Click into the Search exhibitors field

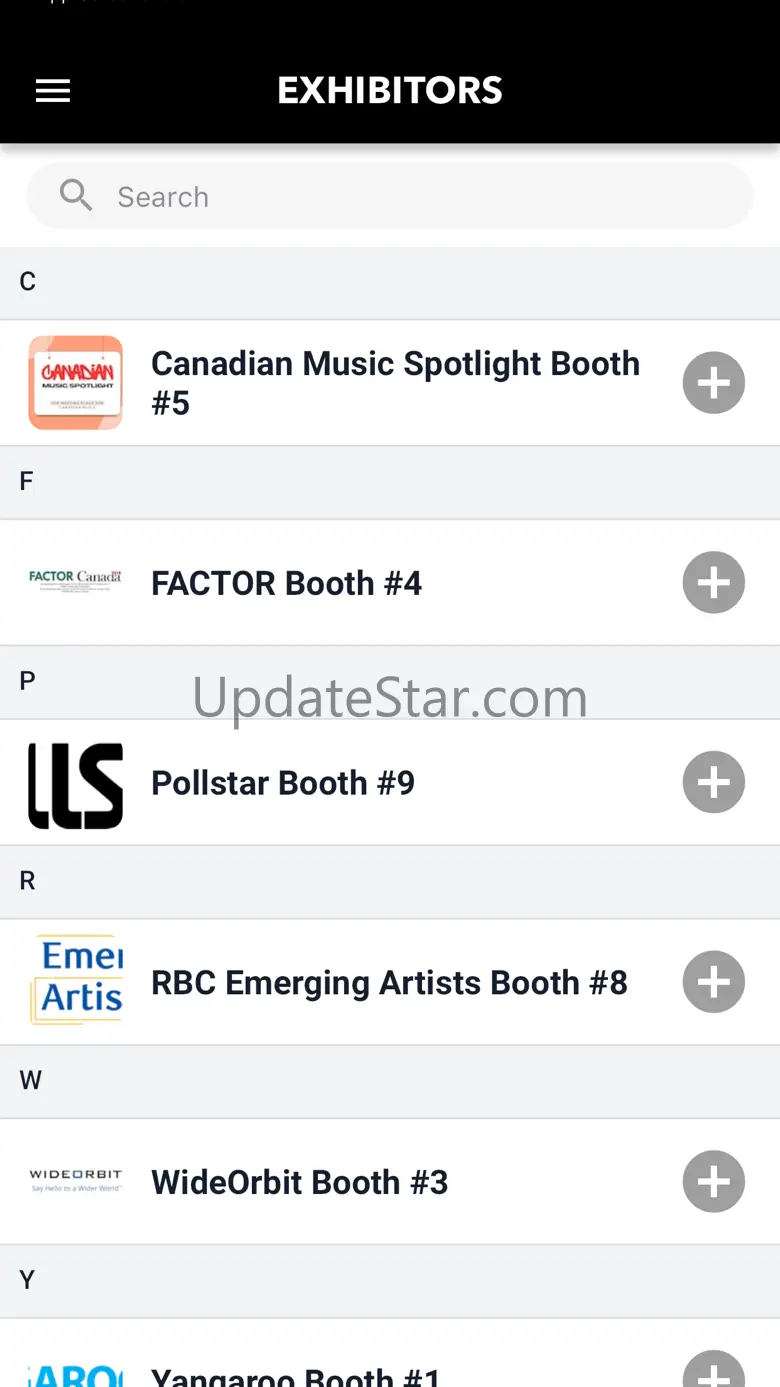390,196
